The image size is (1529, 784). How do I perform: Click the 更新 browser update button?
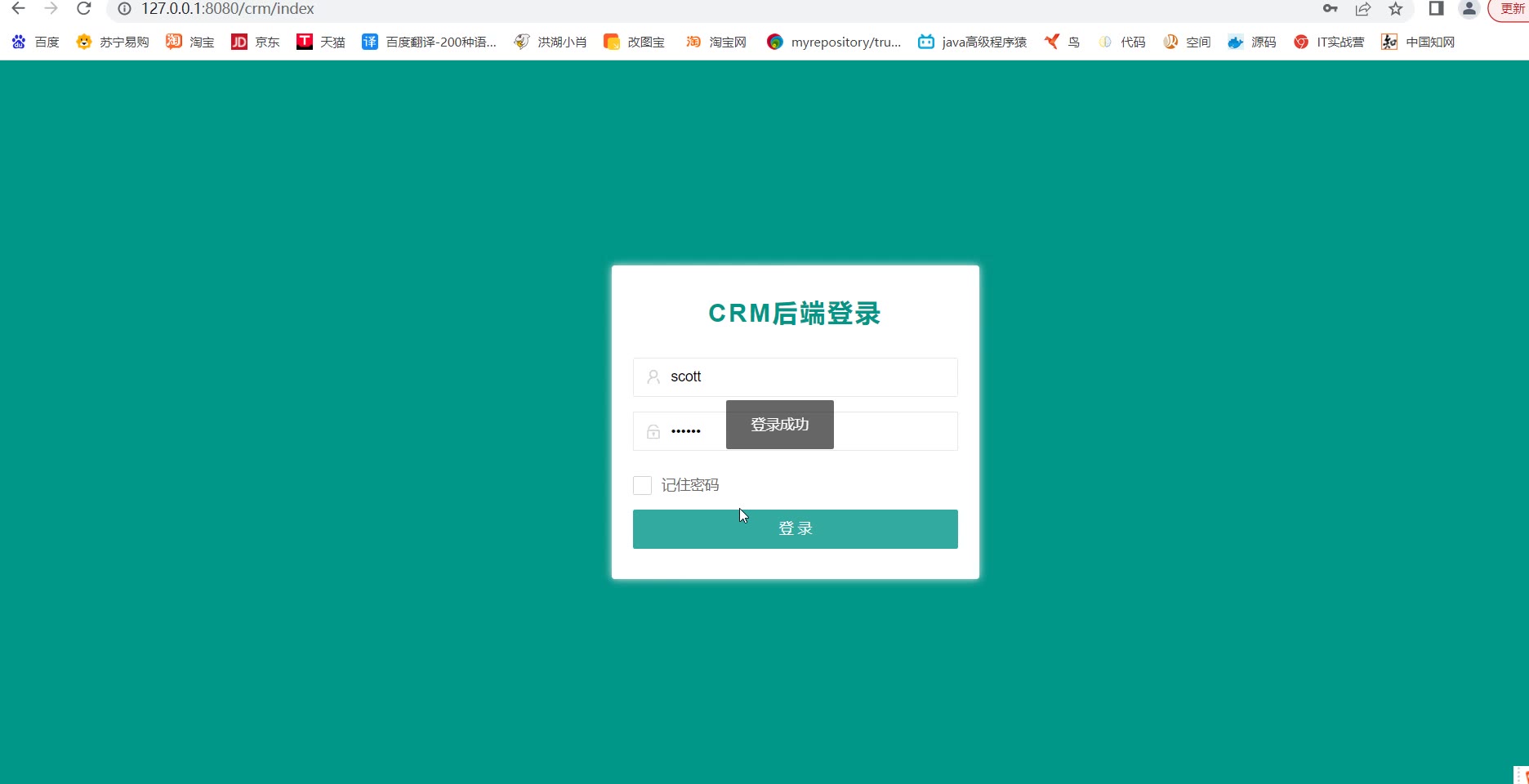coord(1511,9)
